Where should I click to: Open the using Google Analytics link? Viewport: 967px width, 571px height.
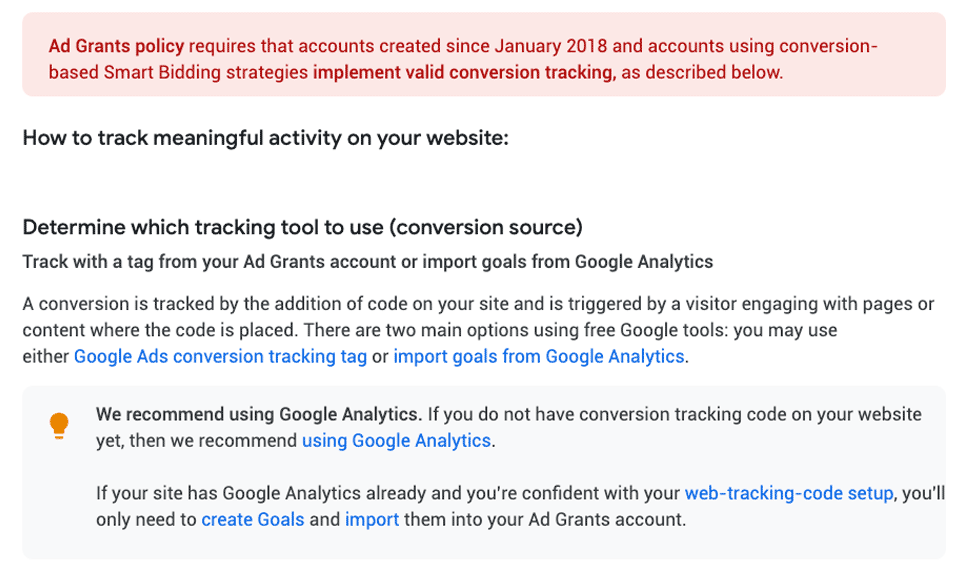click(396, 441)
